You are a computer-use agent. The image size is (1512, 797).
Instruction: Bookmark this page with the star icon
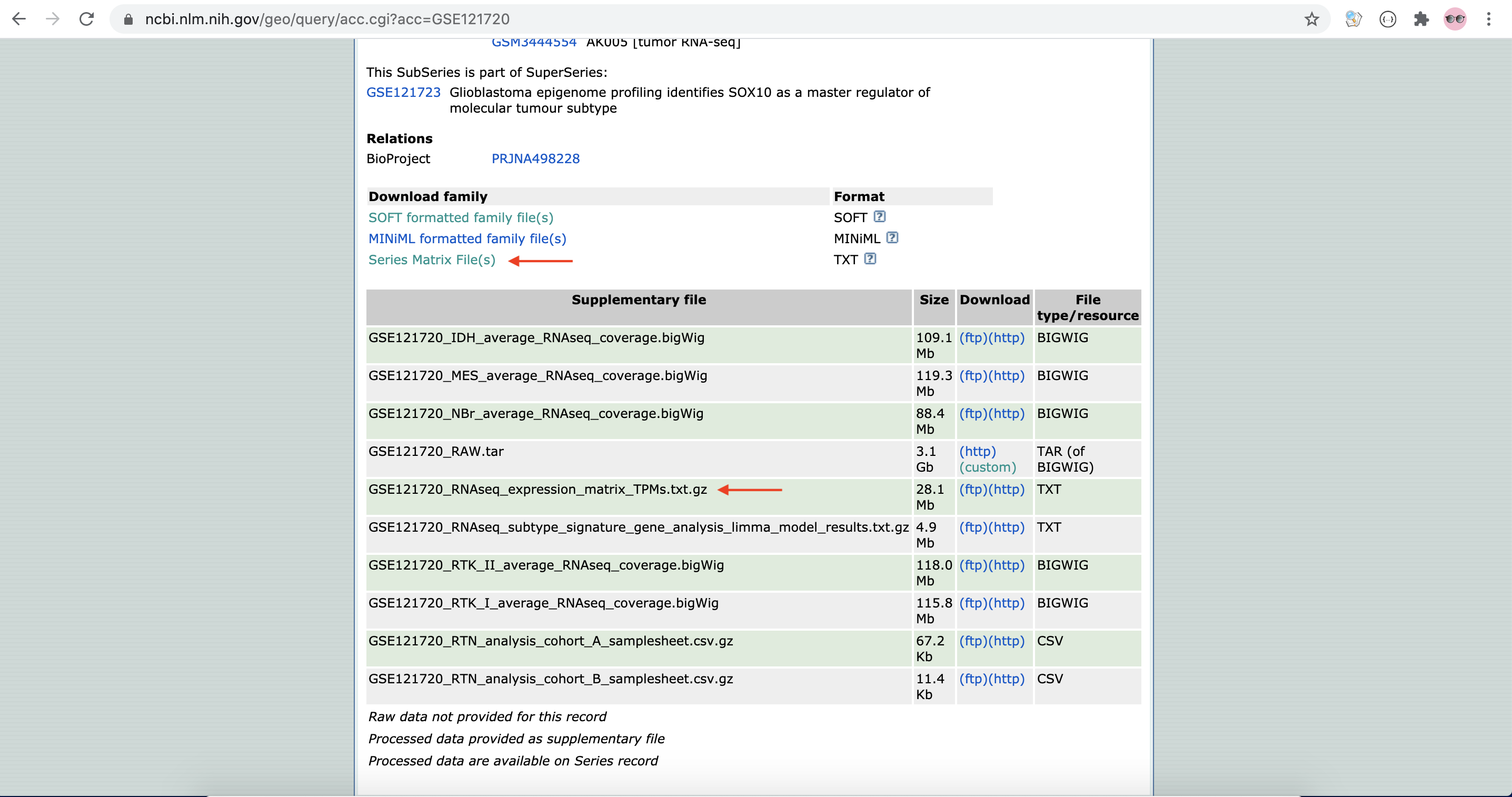click(x=1311, y=19)
